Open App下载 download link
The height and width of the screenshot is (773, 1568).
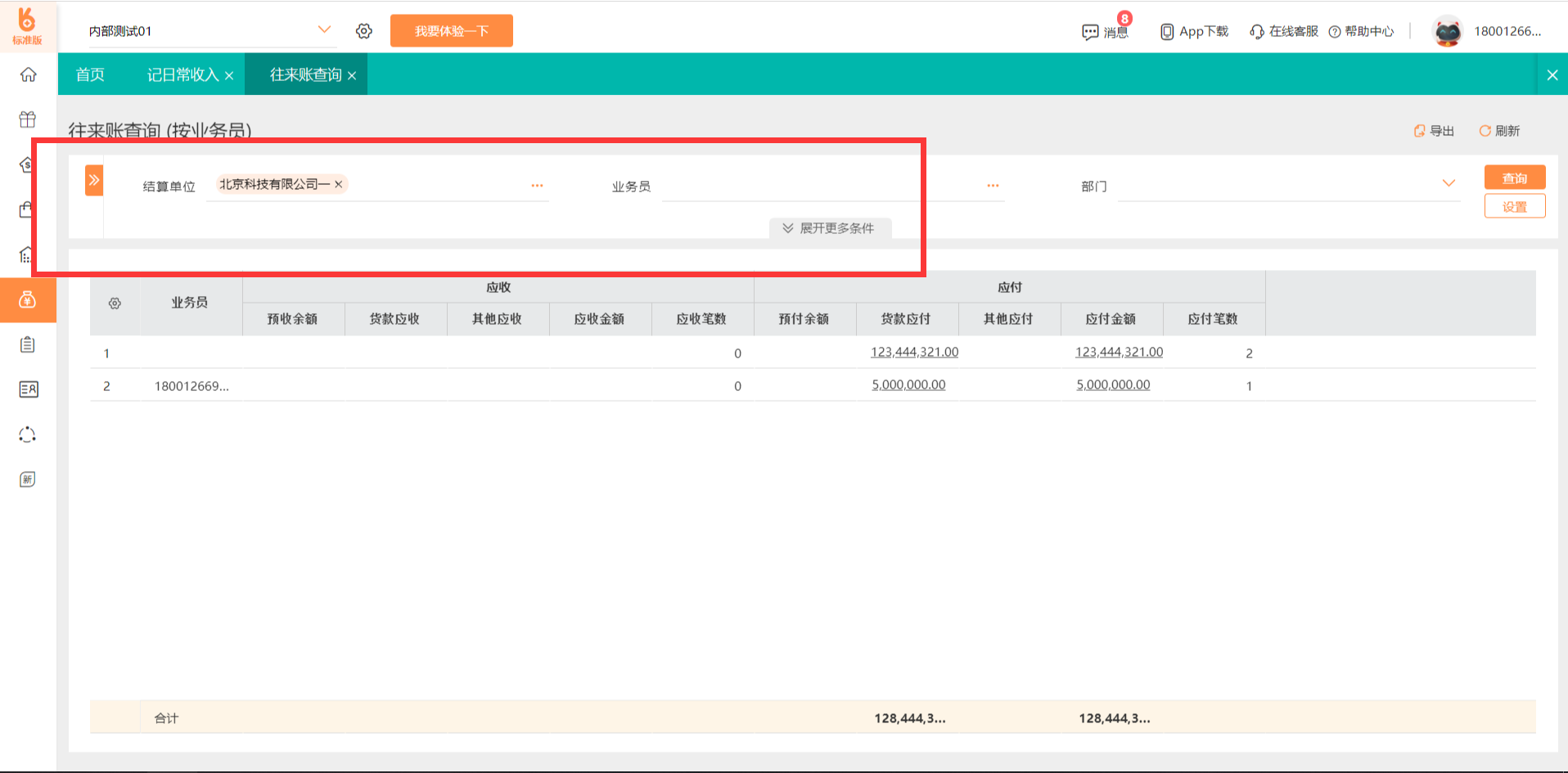click(1194, 31)
